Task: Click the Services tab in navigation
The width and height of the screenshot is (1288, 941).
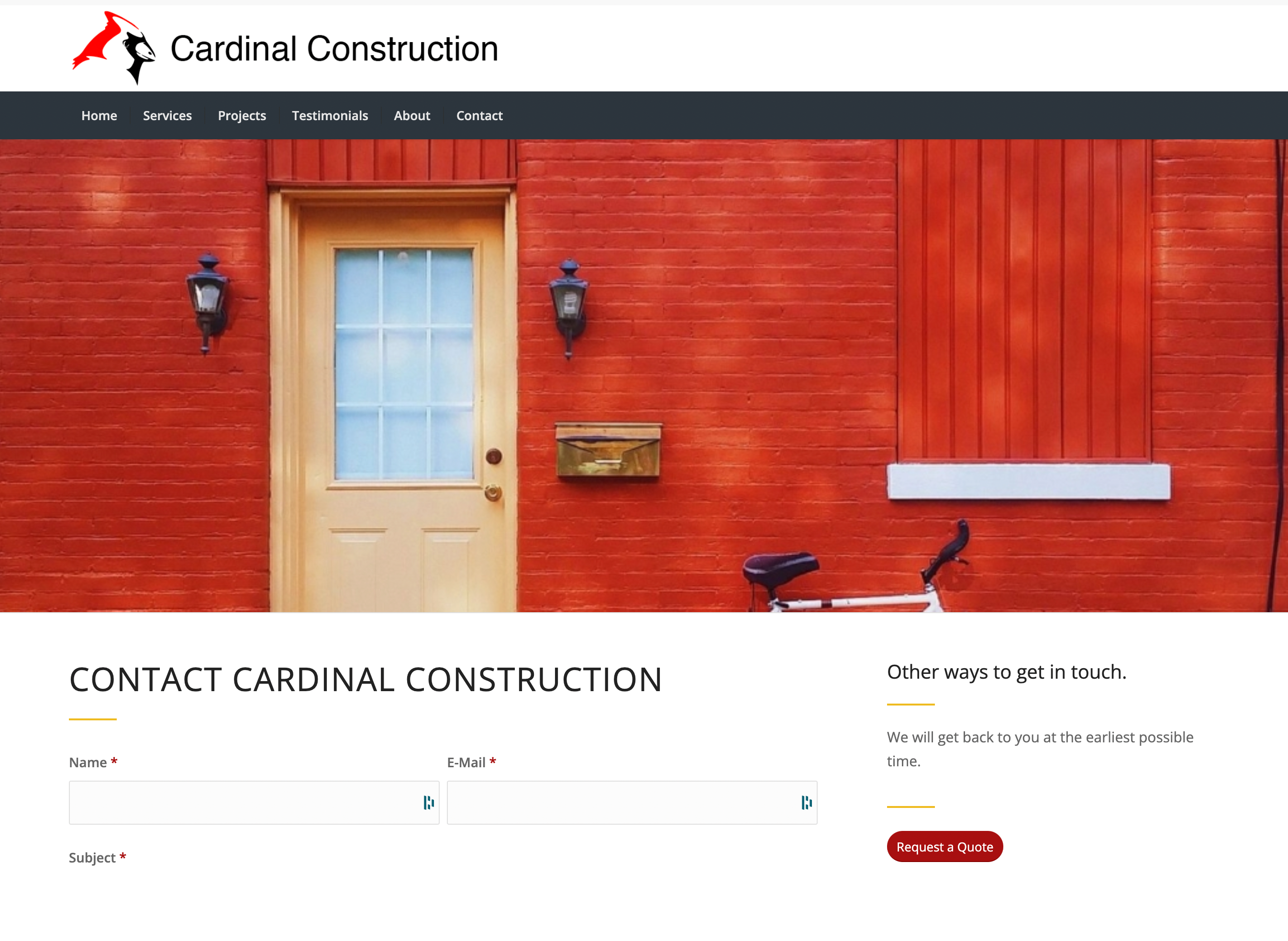Action: pyautogui.click(x=167, y=115)
